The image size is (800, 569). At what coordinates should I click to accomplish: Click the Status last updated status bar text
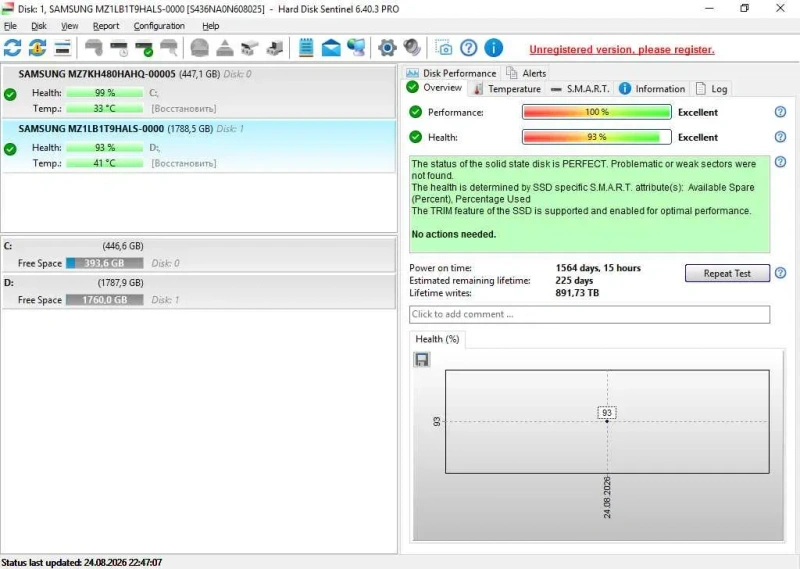(x=82, y=562)
